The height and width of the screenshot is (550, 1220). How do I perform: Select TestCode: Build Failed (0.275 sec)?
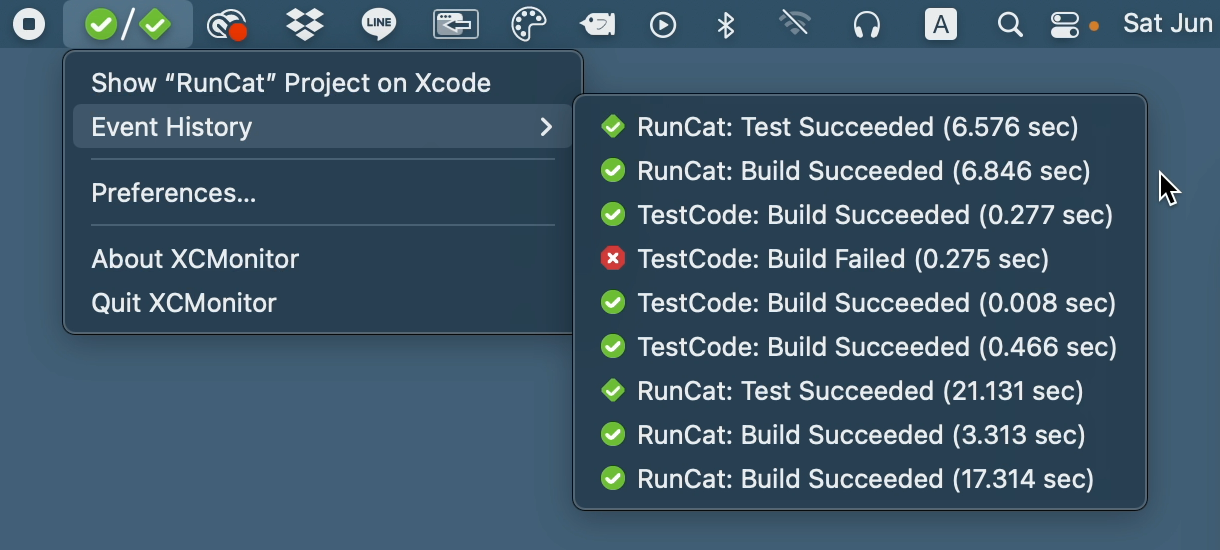(860, 259)
